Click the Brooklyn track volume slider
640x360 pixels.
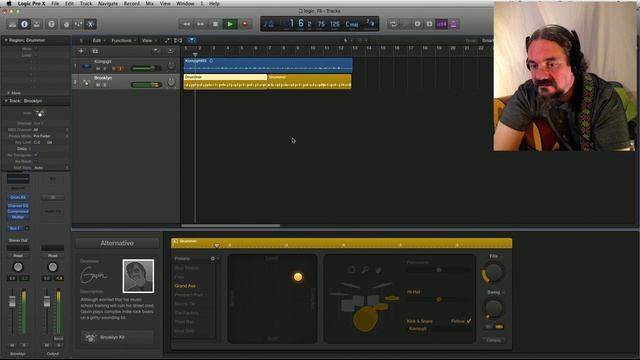[146, 85]
